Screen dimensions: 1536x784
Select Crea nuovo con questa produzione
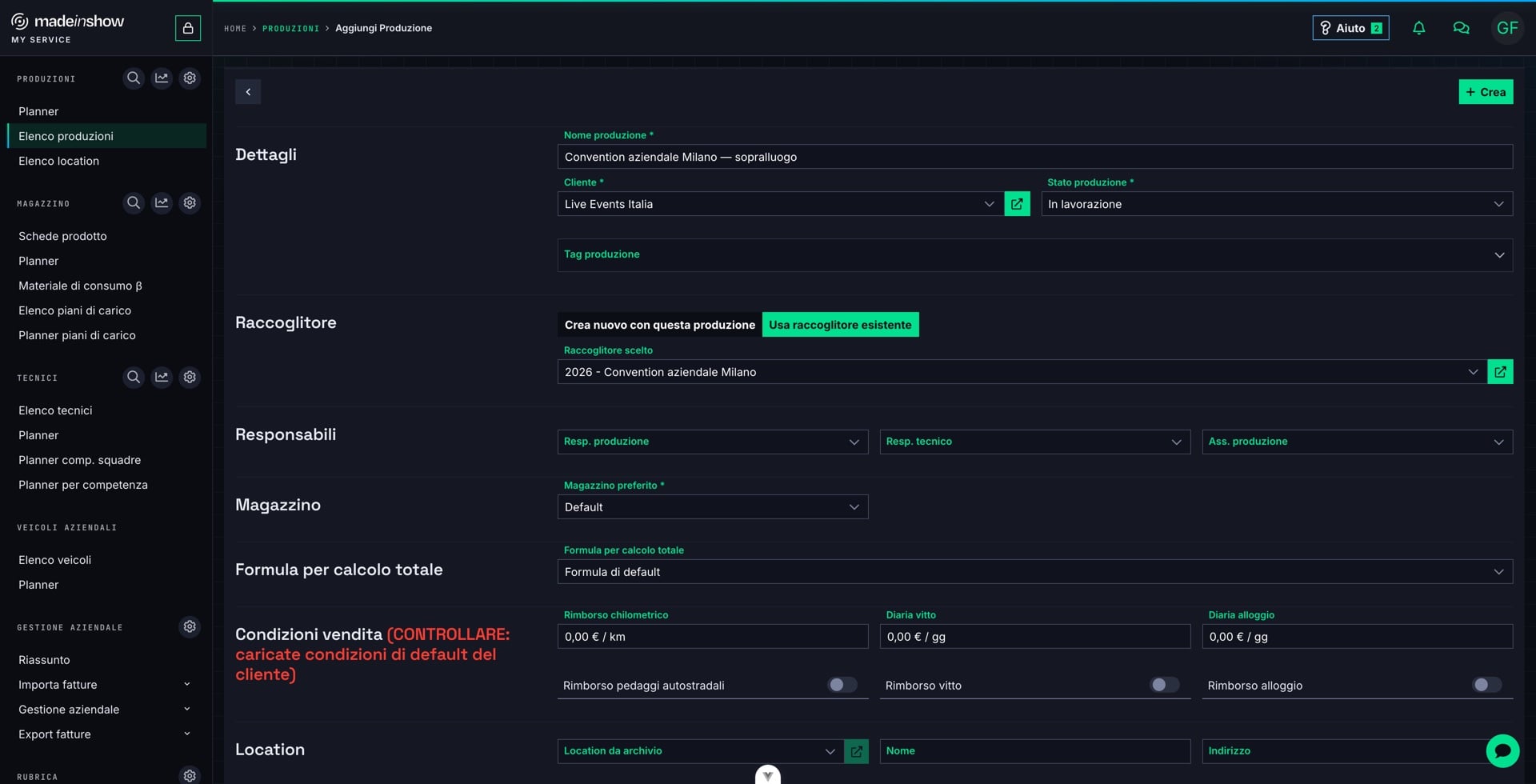[660, 325]
